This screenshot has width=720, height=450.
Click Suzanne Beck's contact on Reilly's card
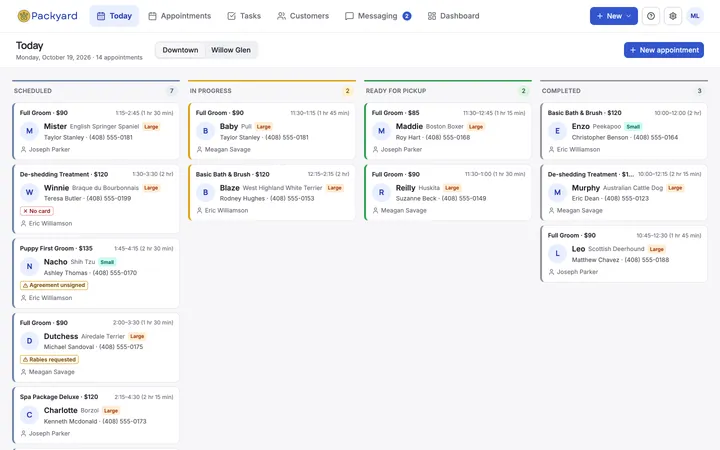(x=441, y=198)
